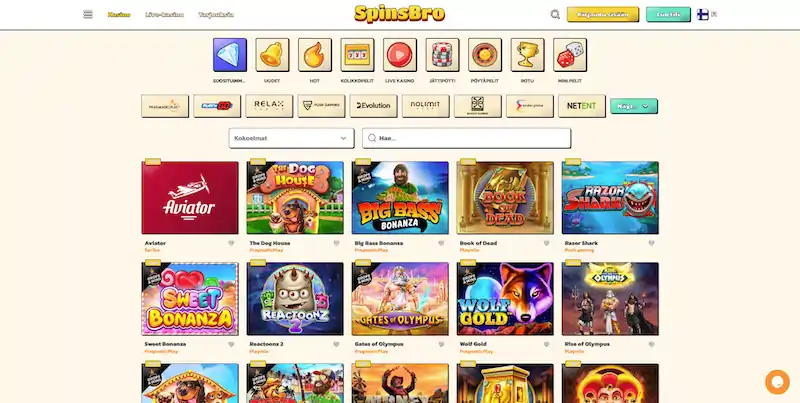Open the Finnish flag language selector
Screen dimensions: 800x403
[x=706, y=14]
